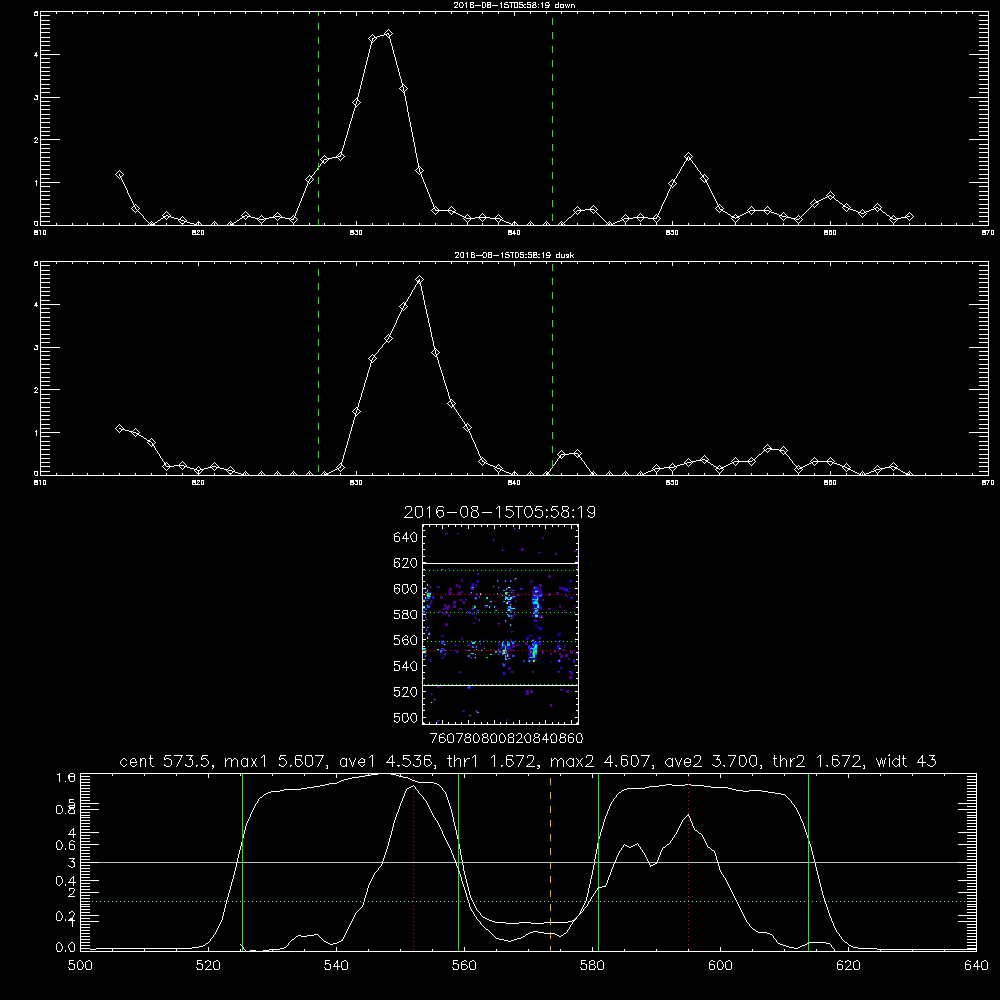Click the spectrogram image y-axis label 500
This screenshot has width=1000, height=1000.
pos(405,717)
